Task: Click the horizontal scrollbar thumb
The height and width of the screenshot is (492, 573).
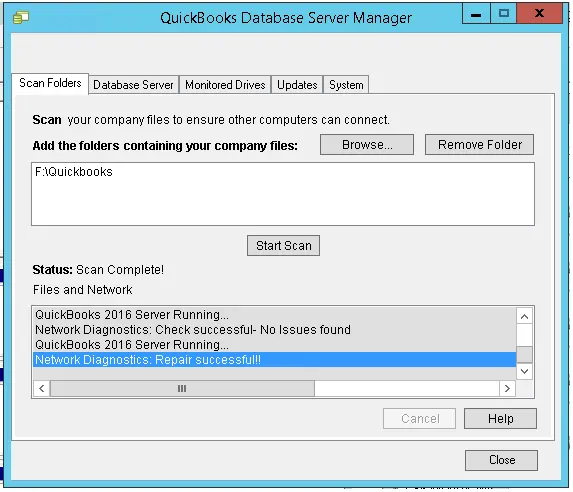Action: tap(182, 389)
